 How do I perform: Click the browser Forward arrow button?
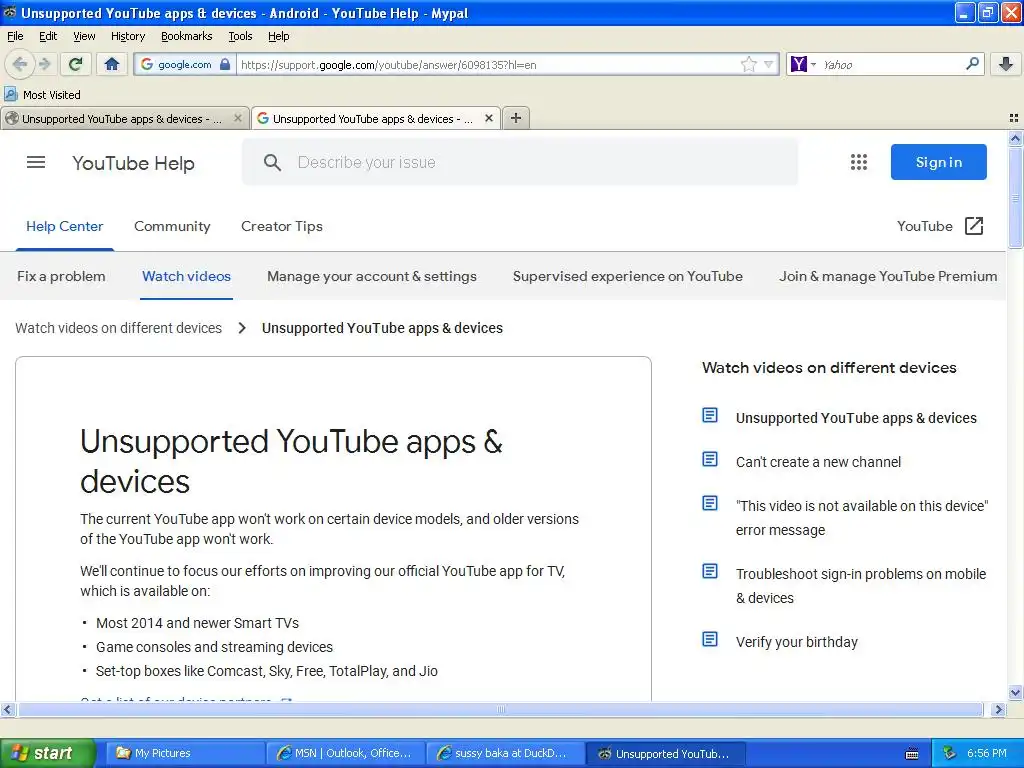[44, 64]
